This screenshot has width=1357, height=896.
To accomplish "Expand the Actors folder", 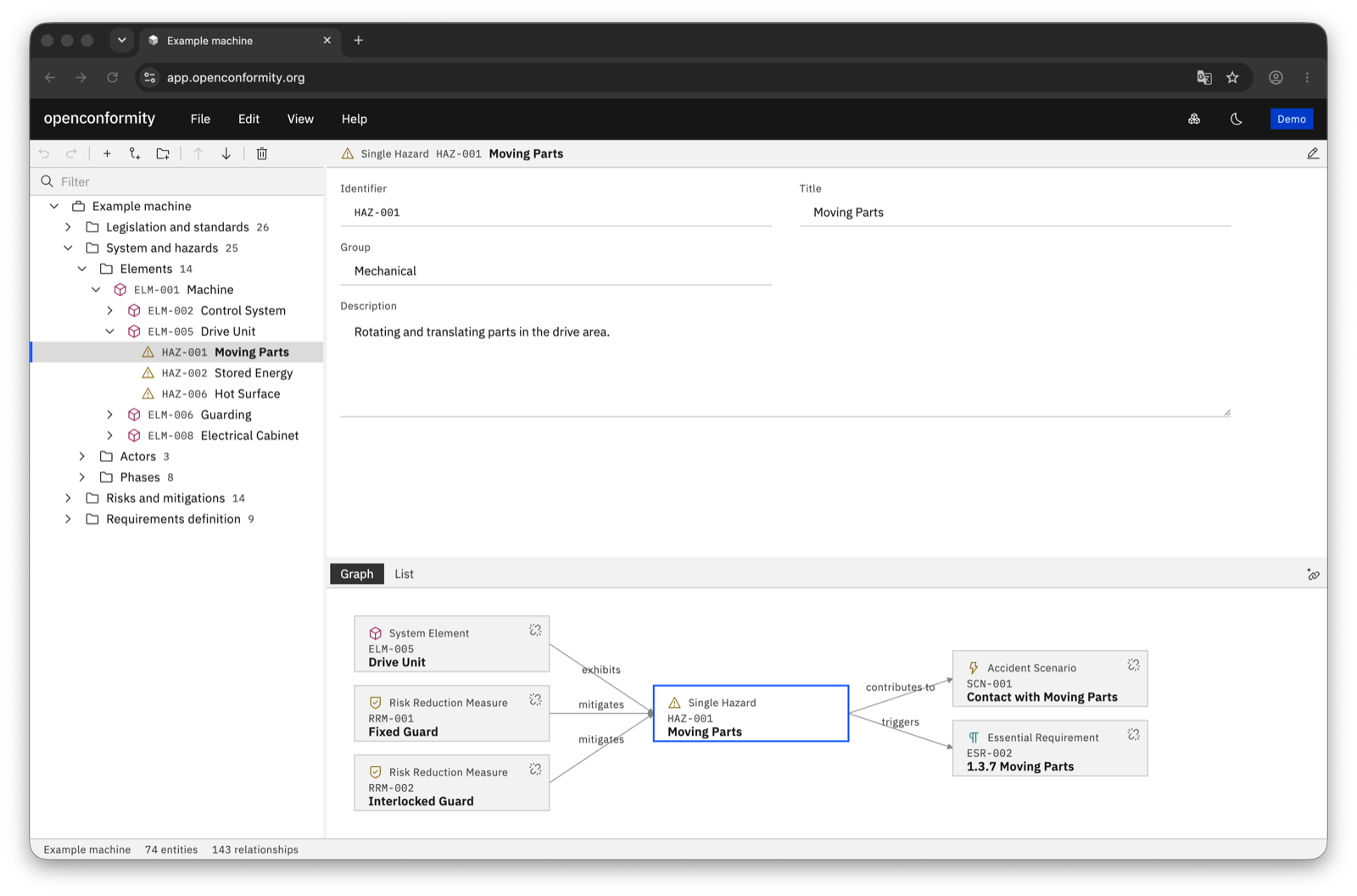I will pos(82,456).
